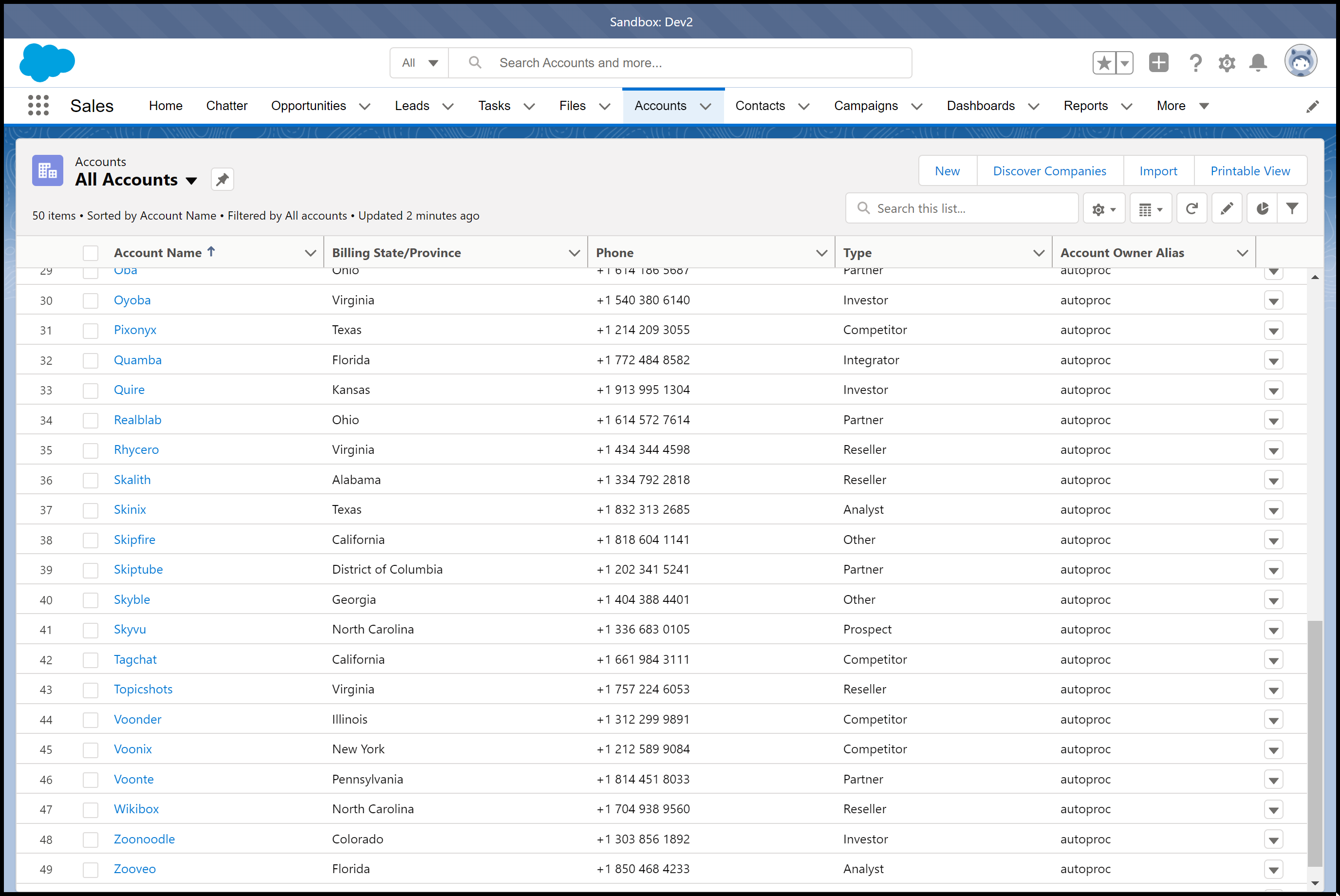Screen dimensions: 1340x896
Task: Open Account Owner Alias column chevron
Action: pyautogui.click(x=1242, y=253)
